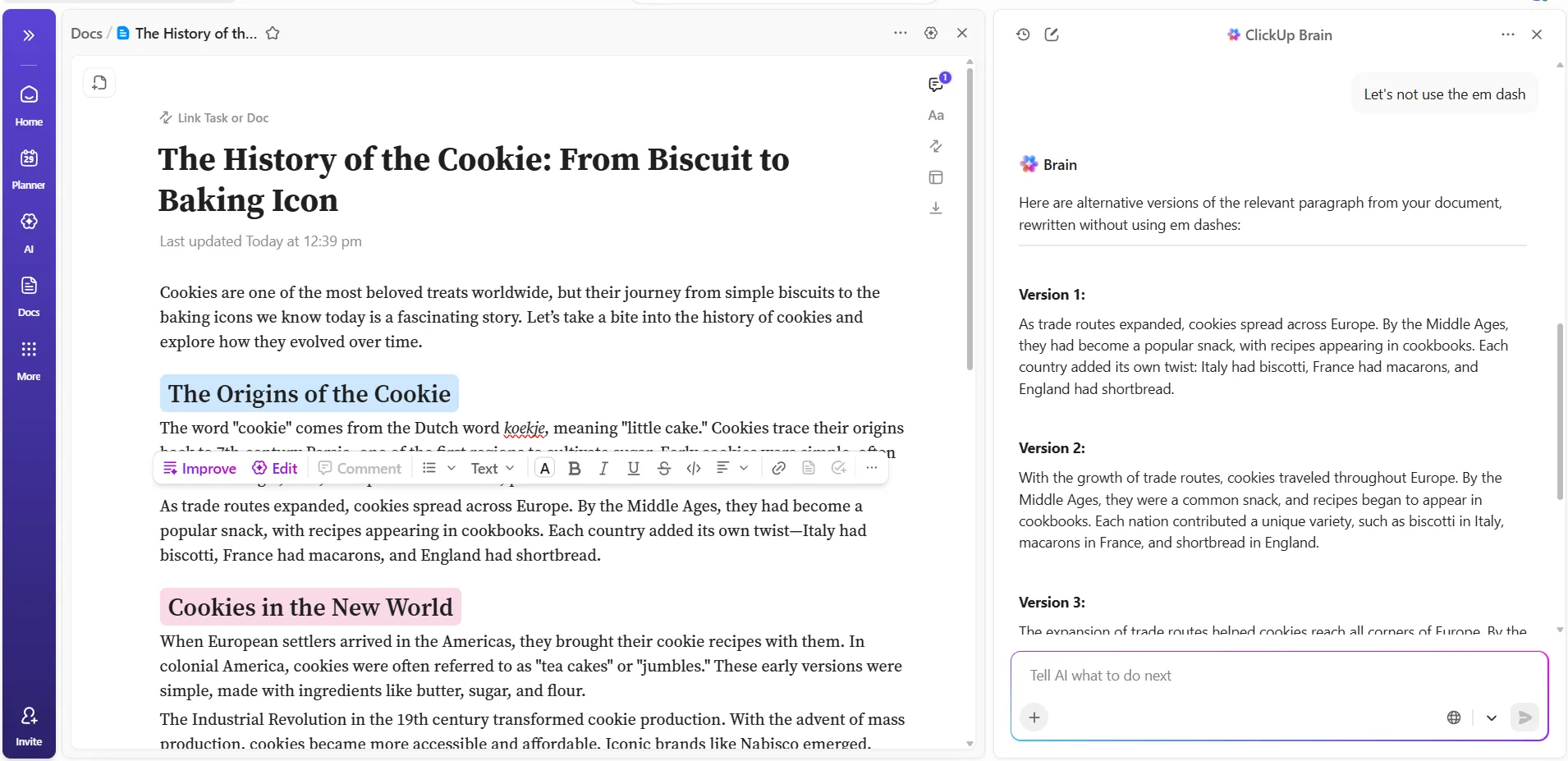
Task: Start a new Brain chat
Action: pos(1052,34)
